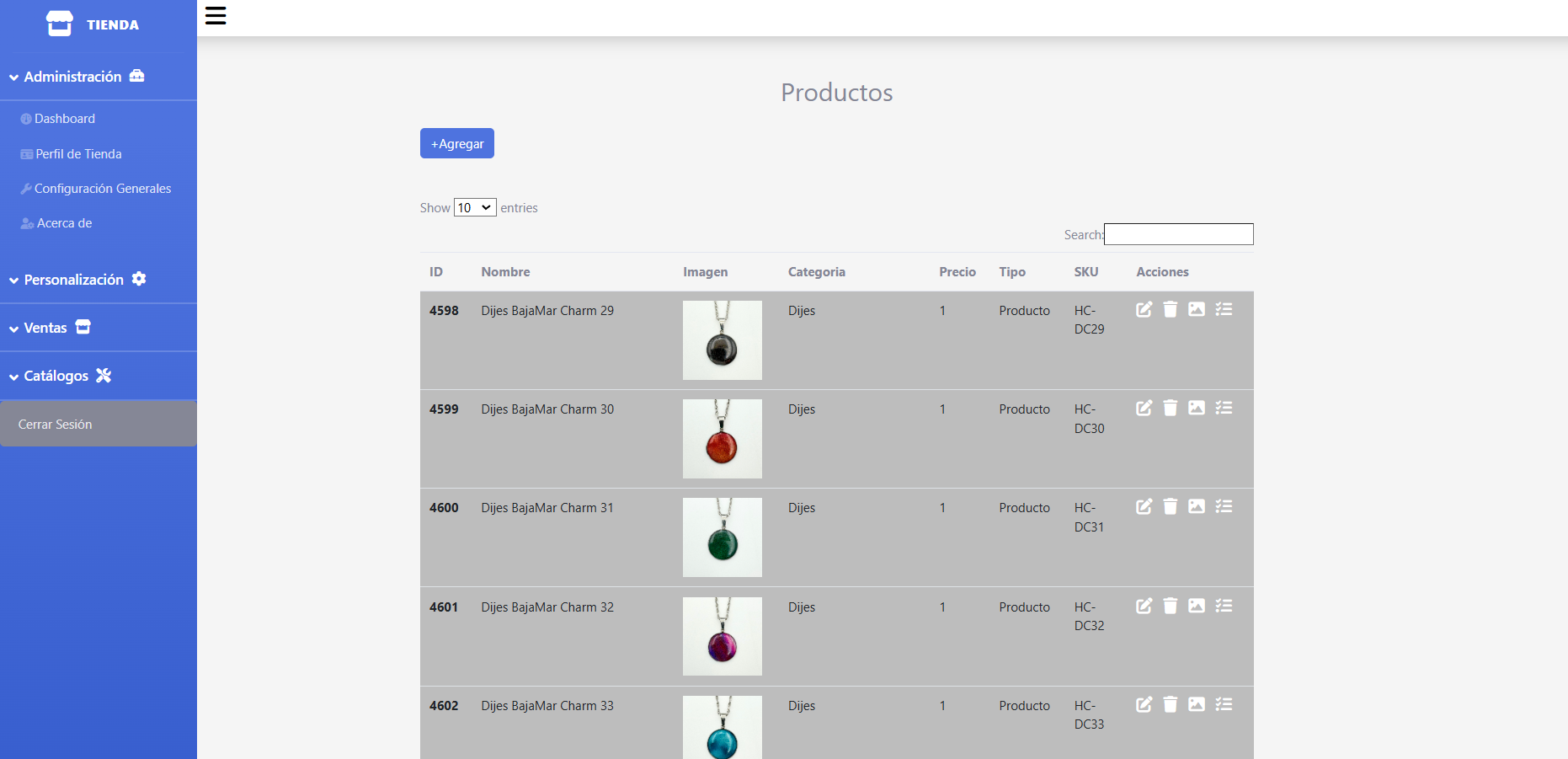Image resolution: width=1568 pixels, height=759 pixels.
Task: Open Dashboard from the sidebar
Action: (x=64, y=119)
